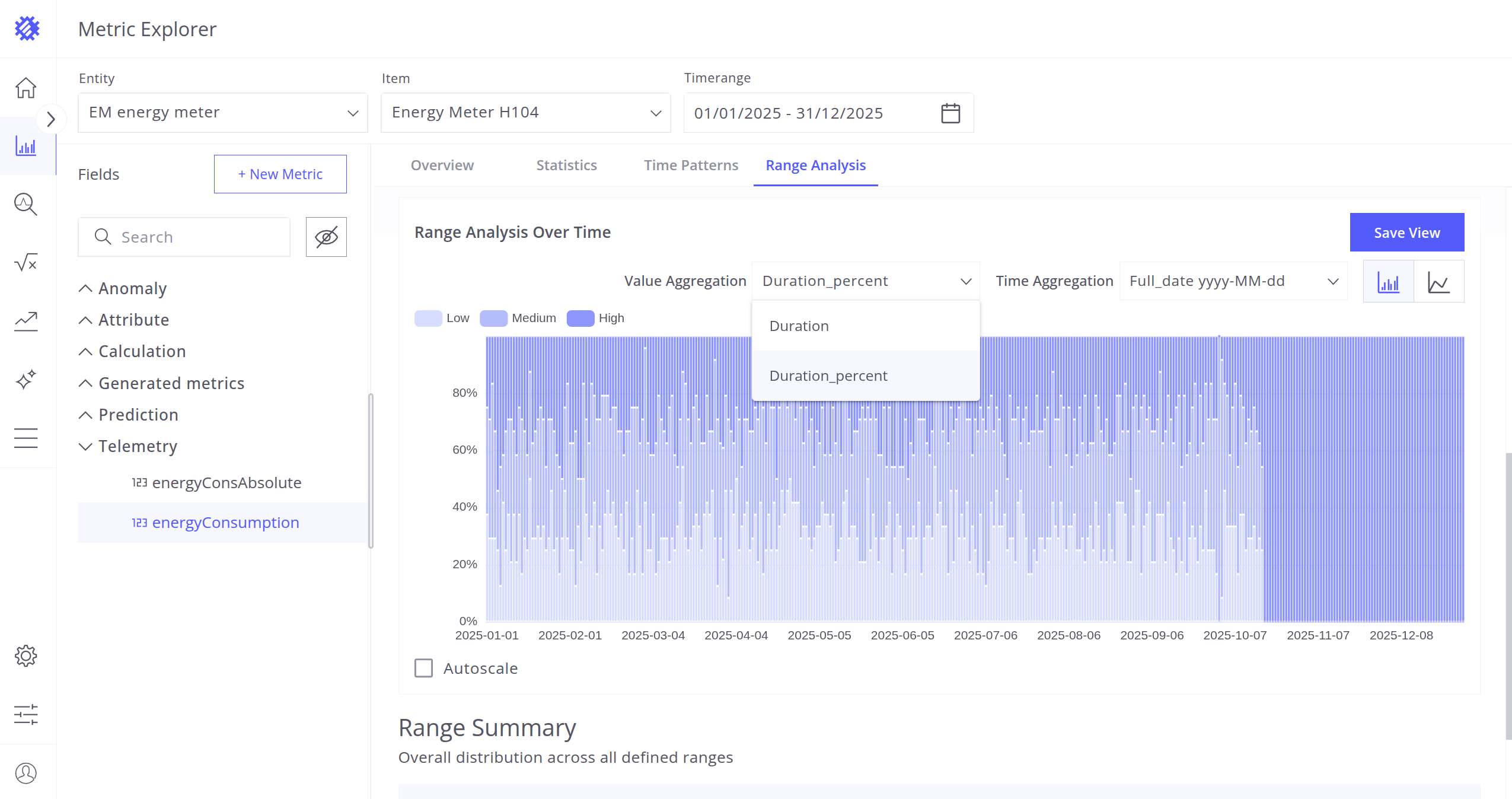Enable the Autoscale checkbox
Viewport: 1512px width, 799px height.
(423, 668)
